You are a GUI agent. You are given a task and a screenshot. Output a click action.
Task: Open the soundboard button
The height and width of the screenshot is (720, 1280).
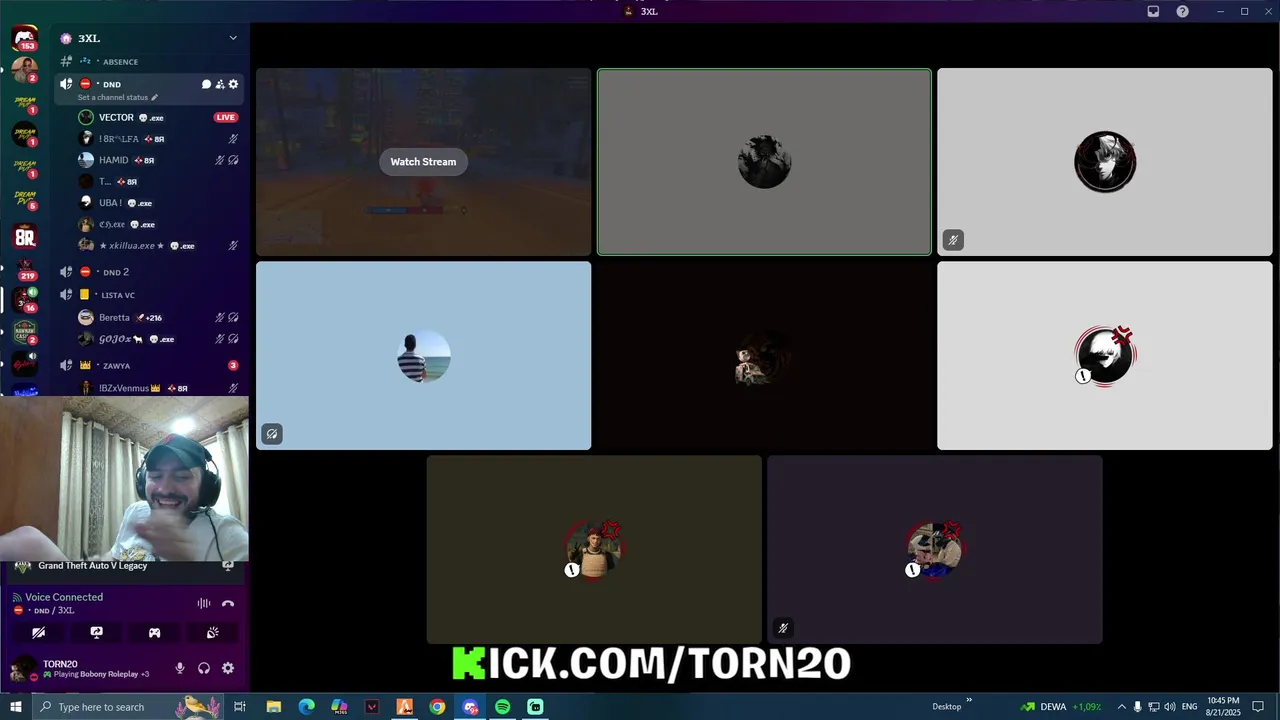click(x=213, y=633)
